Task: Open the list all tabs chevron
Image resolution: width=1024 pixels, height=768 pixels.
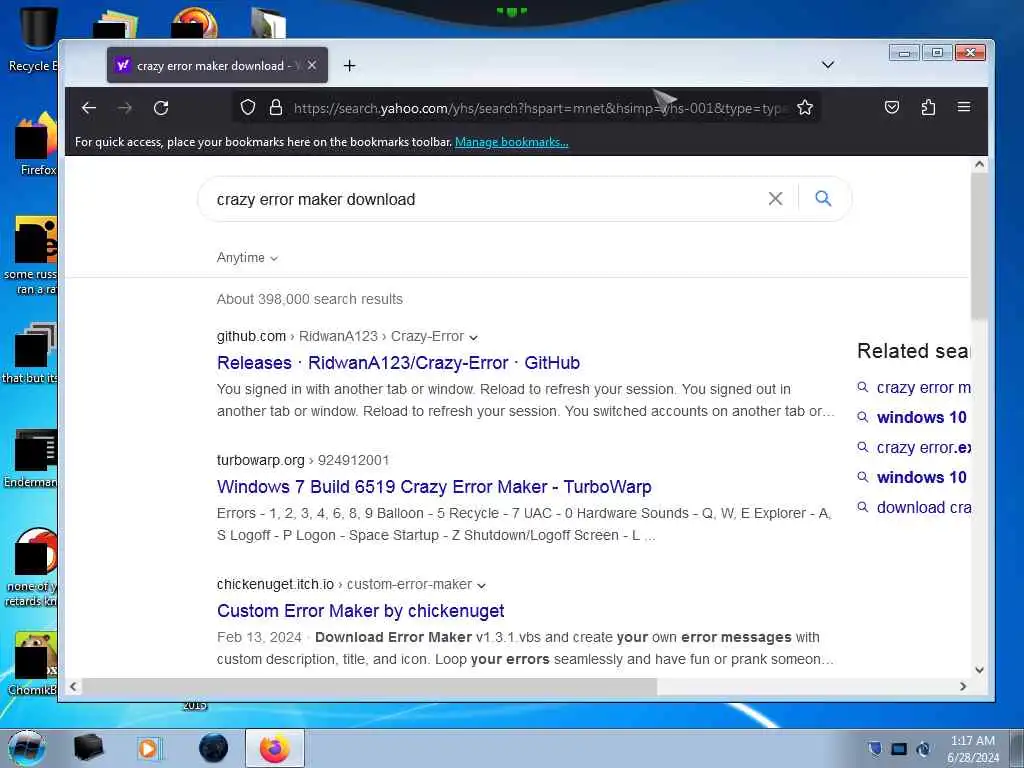Action: [827, 65]
